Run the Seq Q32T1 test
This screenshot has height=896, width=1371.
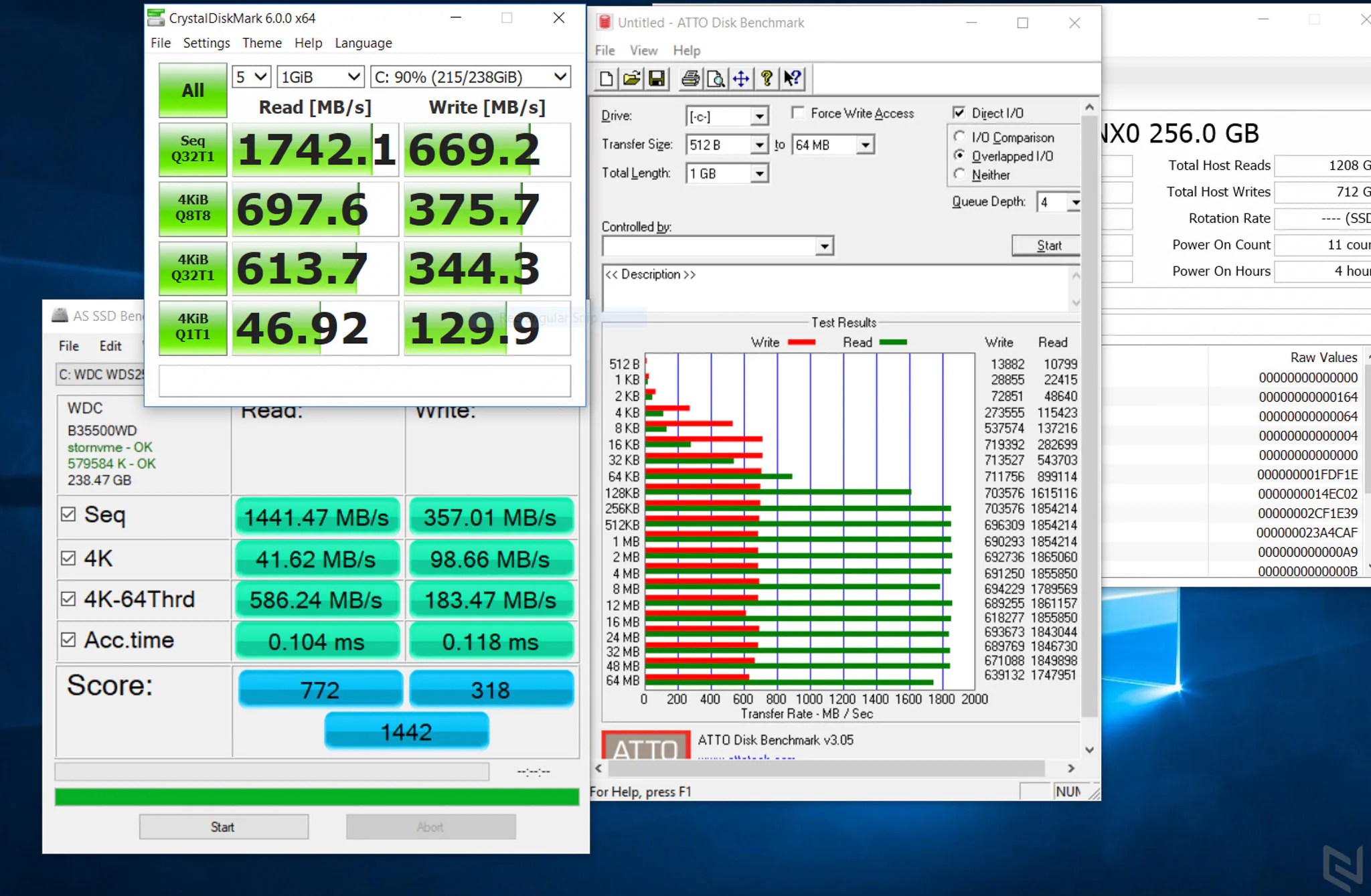pos(193,149)
